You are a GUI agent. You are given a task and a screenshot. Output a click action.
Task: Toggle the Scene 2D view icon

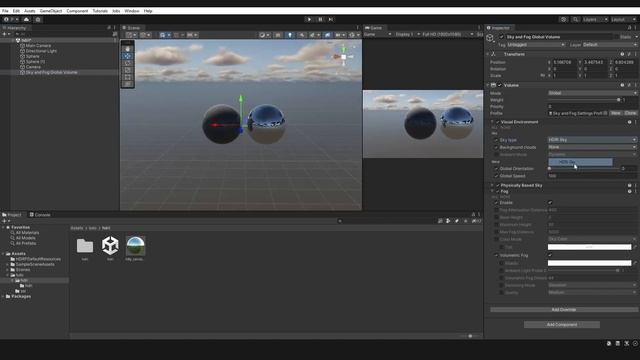pos(278,35)
